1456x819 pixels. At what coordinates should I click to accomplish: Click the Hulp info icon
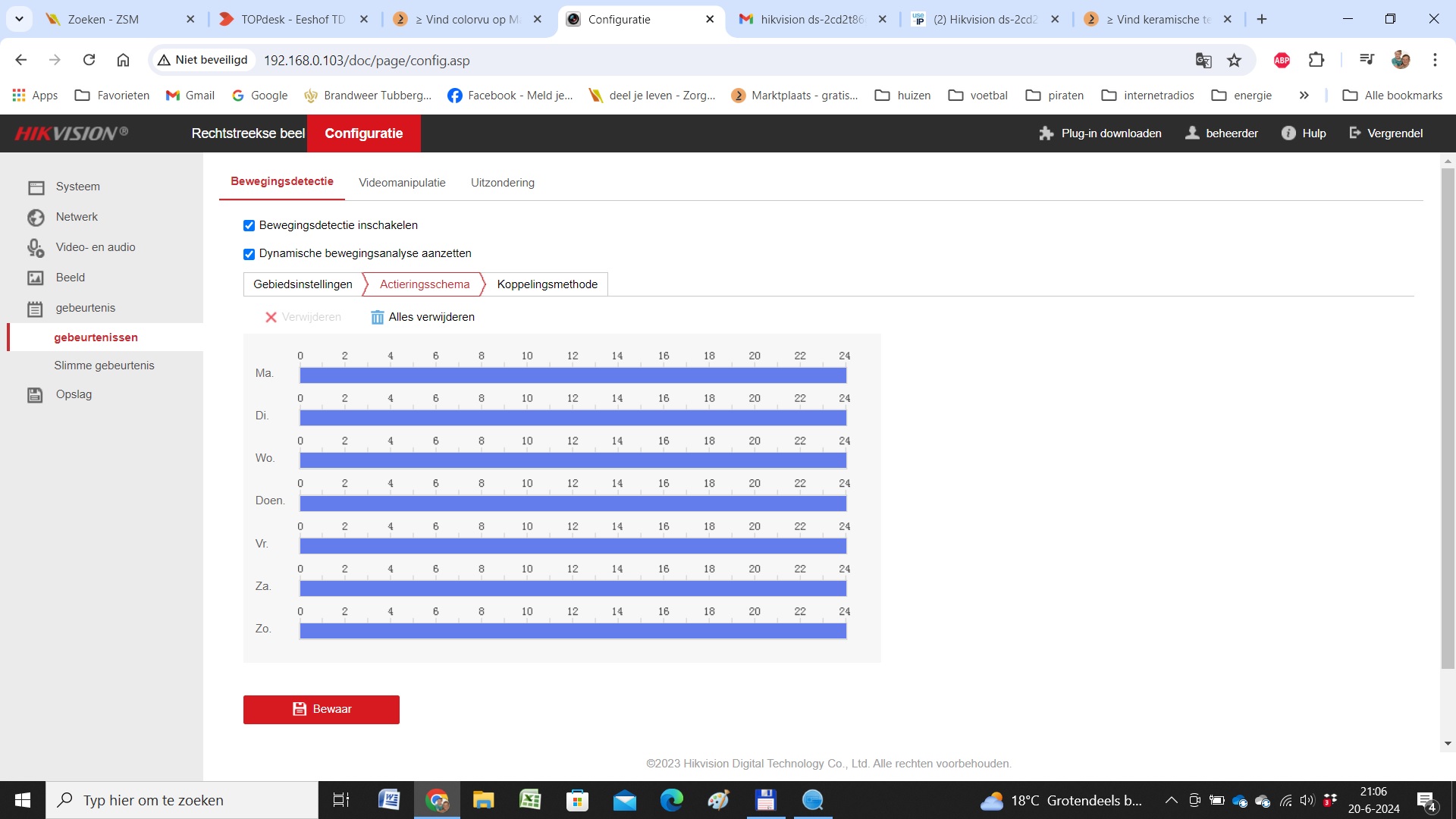pos(1288,133)
